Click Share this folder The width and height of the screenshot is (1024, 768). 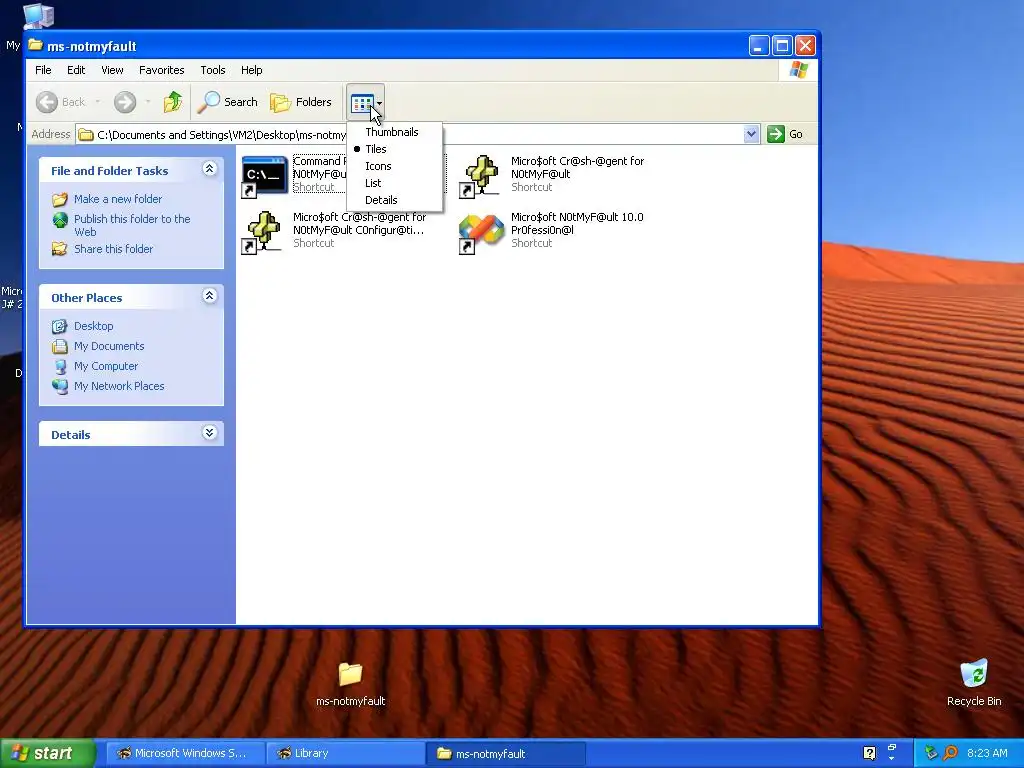(113, 249)
